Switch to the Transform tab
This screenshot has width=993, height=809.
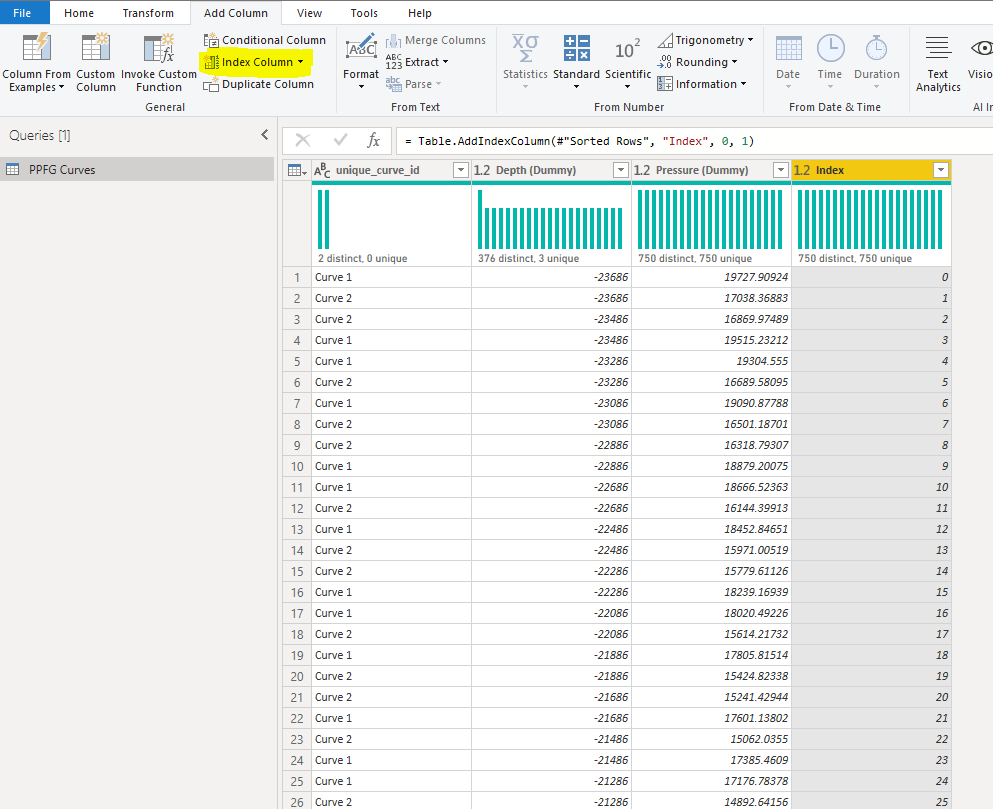pos(148,12)
